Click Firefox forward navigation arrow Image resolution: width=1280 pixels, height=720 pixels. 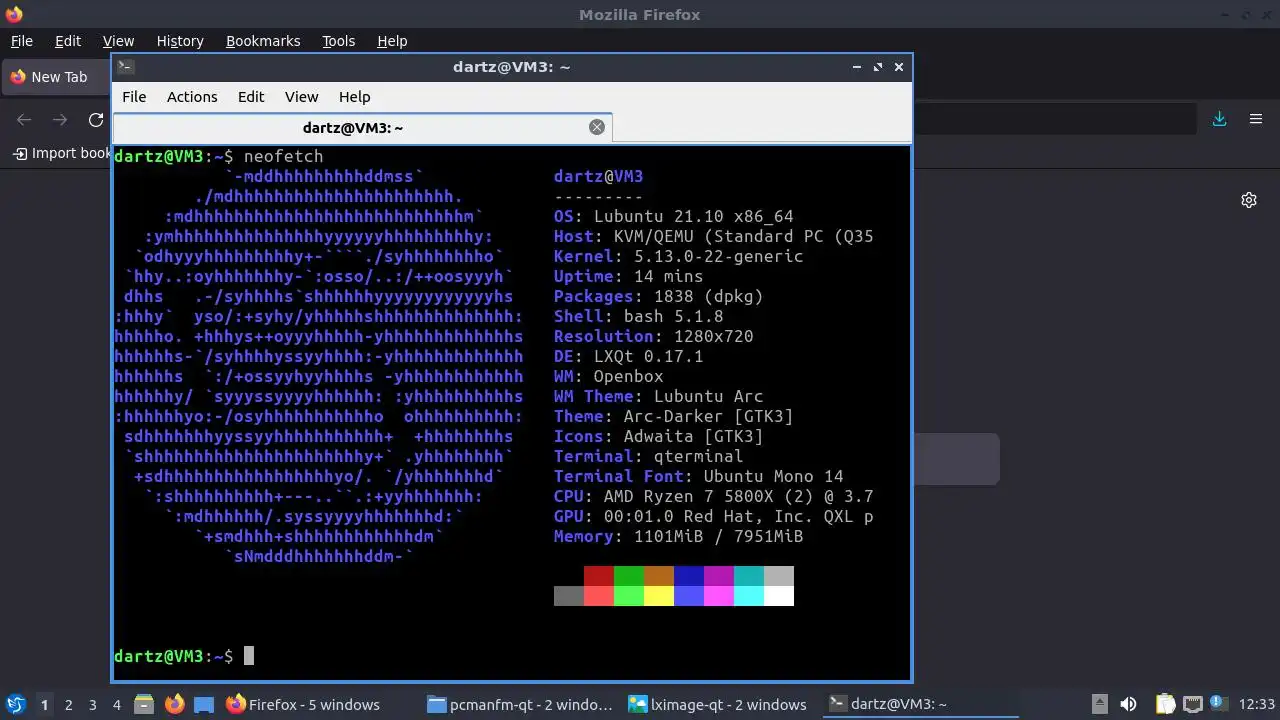point(60,120)
